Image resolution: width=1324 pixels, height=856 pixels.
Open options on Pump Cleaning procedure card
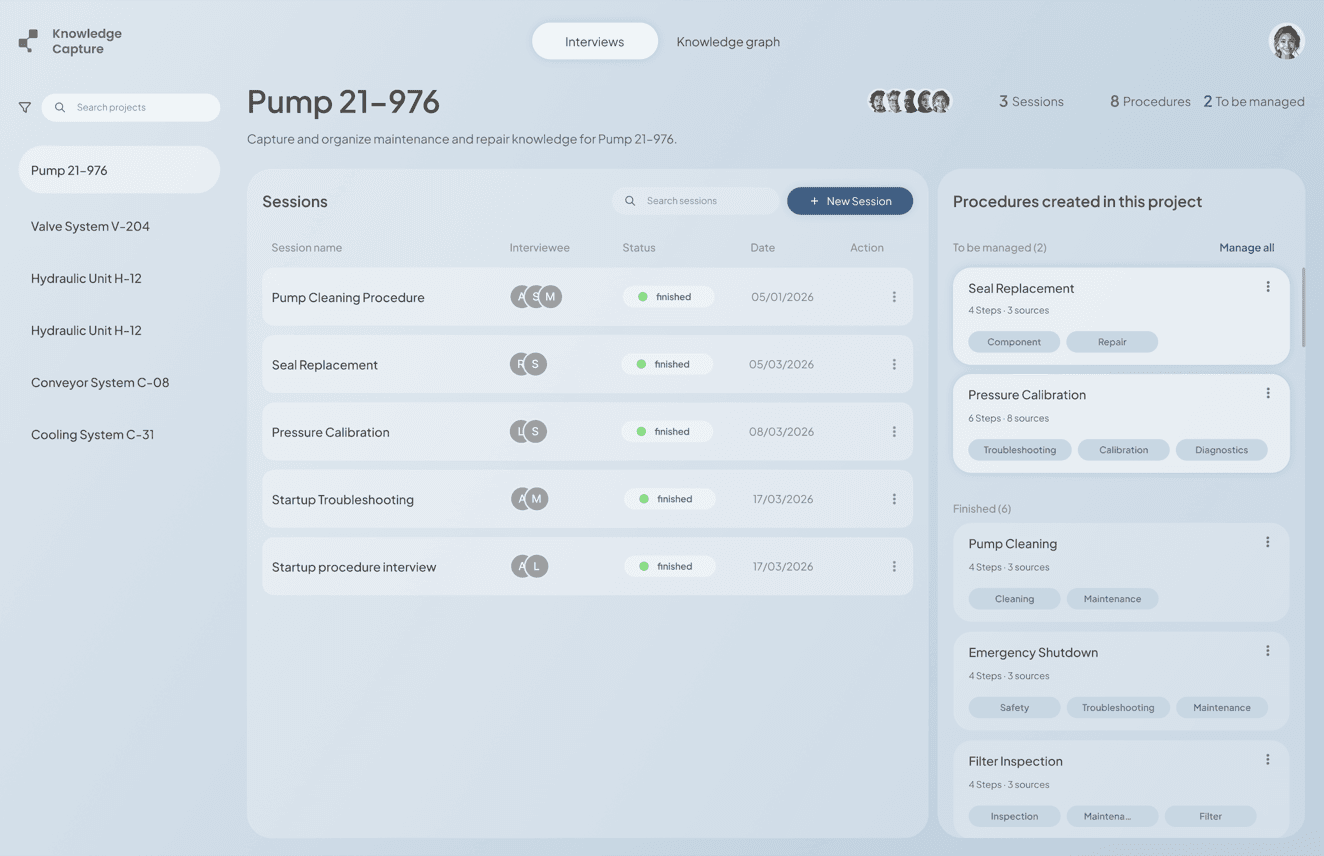[1268, 543]
